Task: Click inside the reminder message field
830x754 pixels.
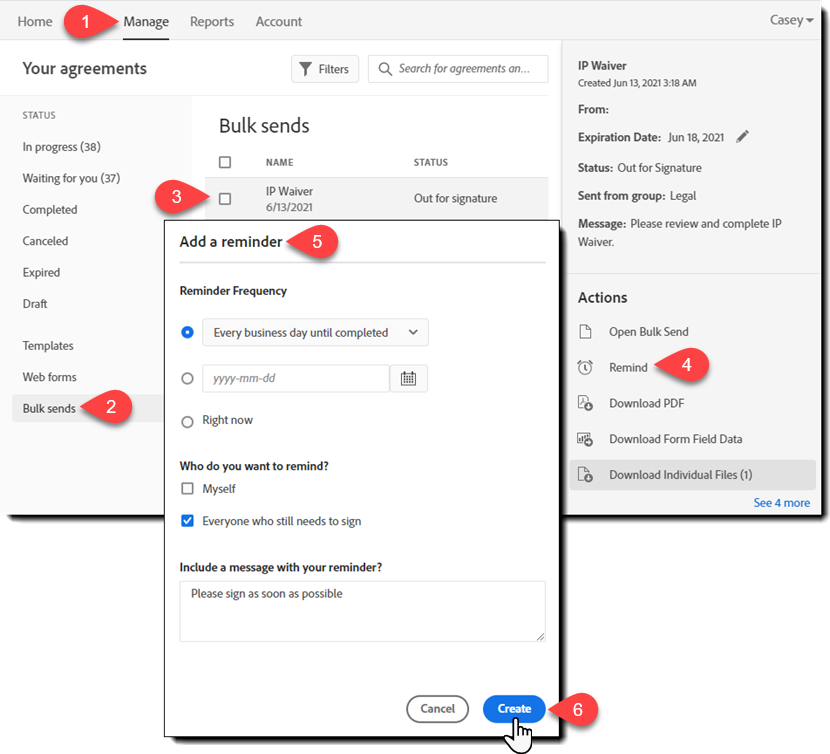Action: pos(361,608)
